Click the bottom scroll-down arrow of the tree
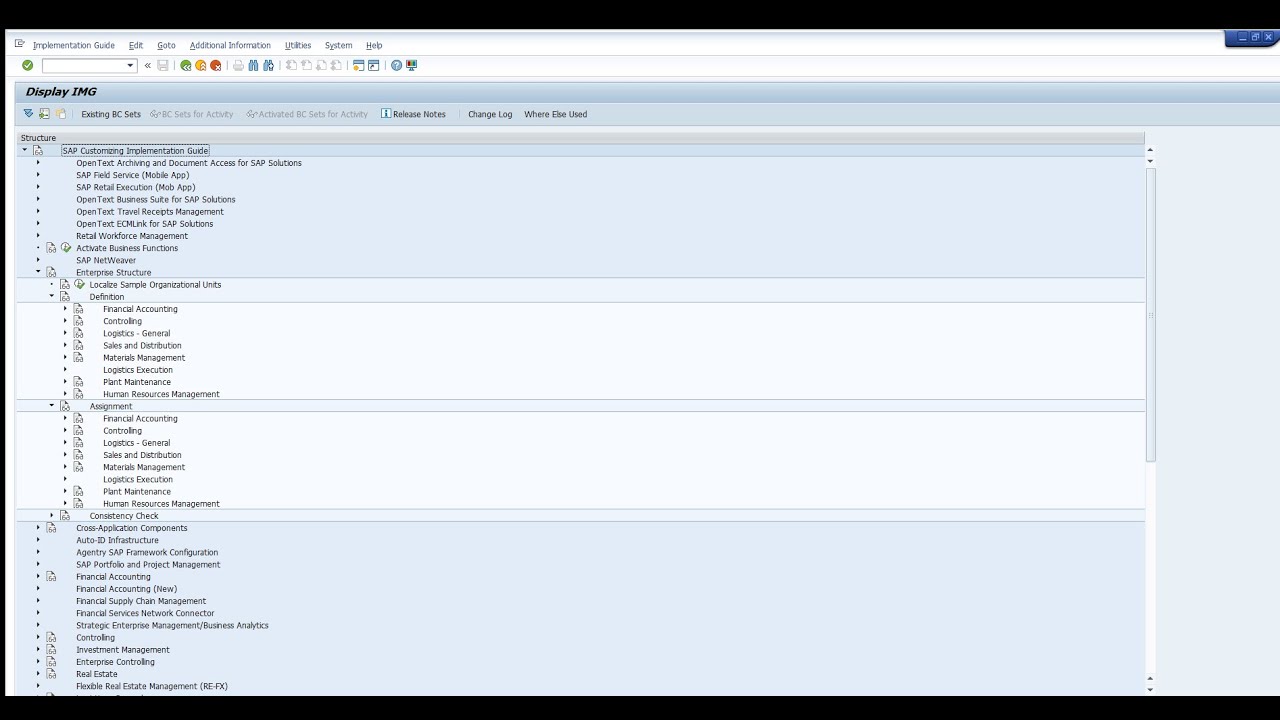 coord(1150,689)
